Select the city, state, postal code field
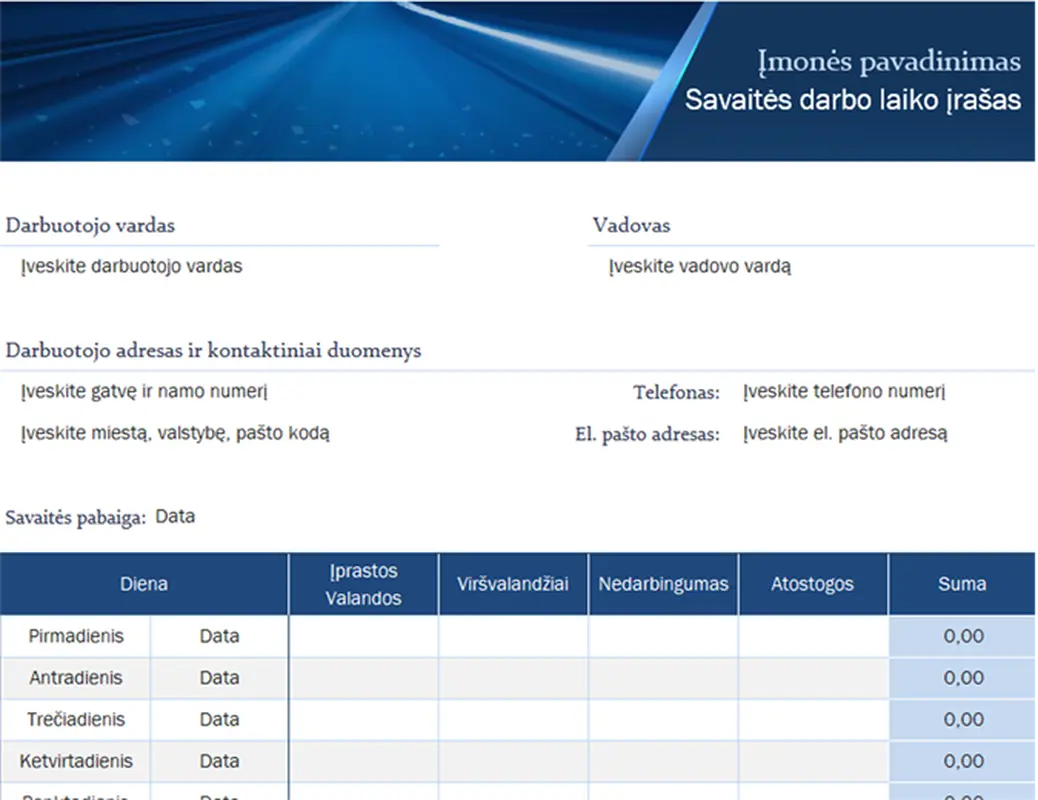This screenshot has width=1038, height=800. pos(175,434)
